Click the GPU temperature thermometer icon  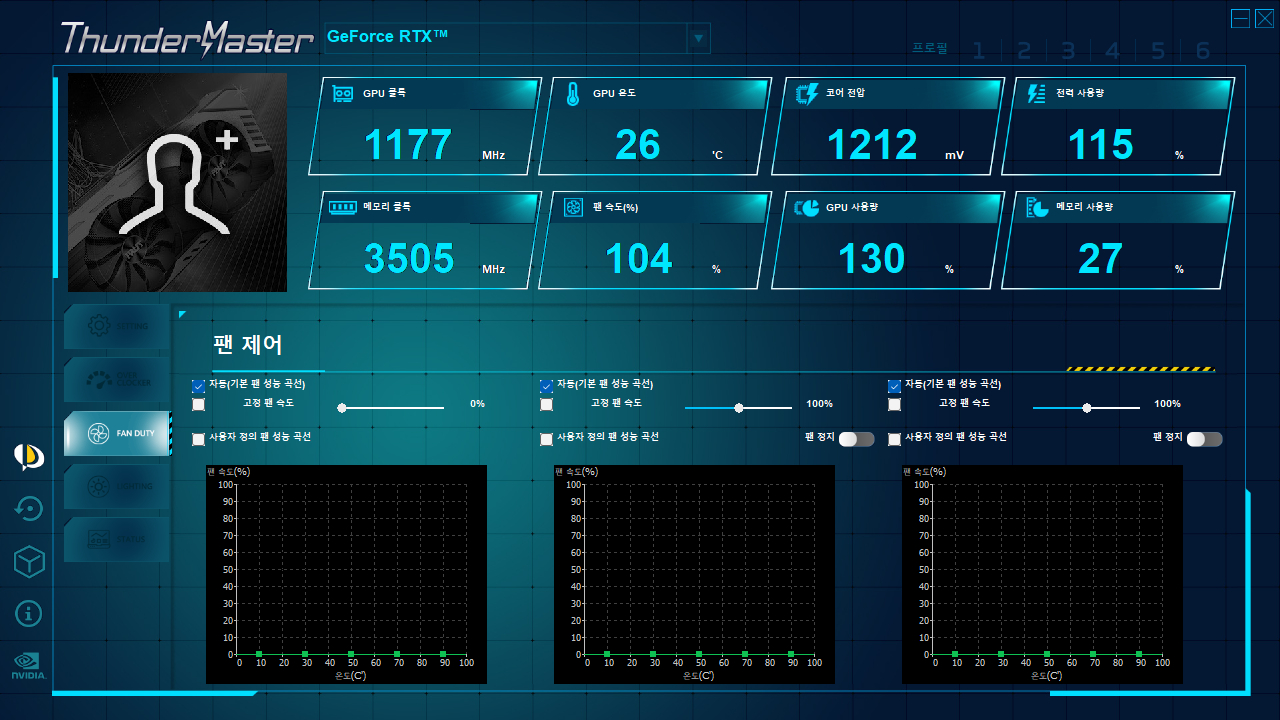coord(573,94)
